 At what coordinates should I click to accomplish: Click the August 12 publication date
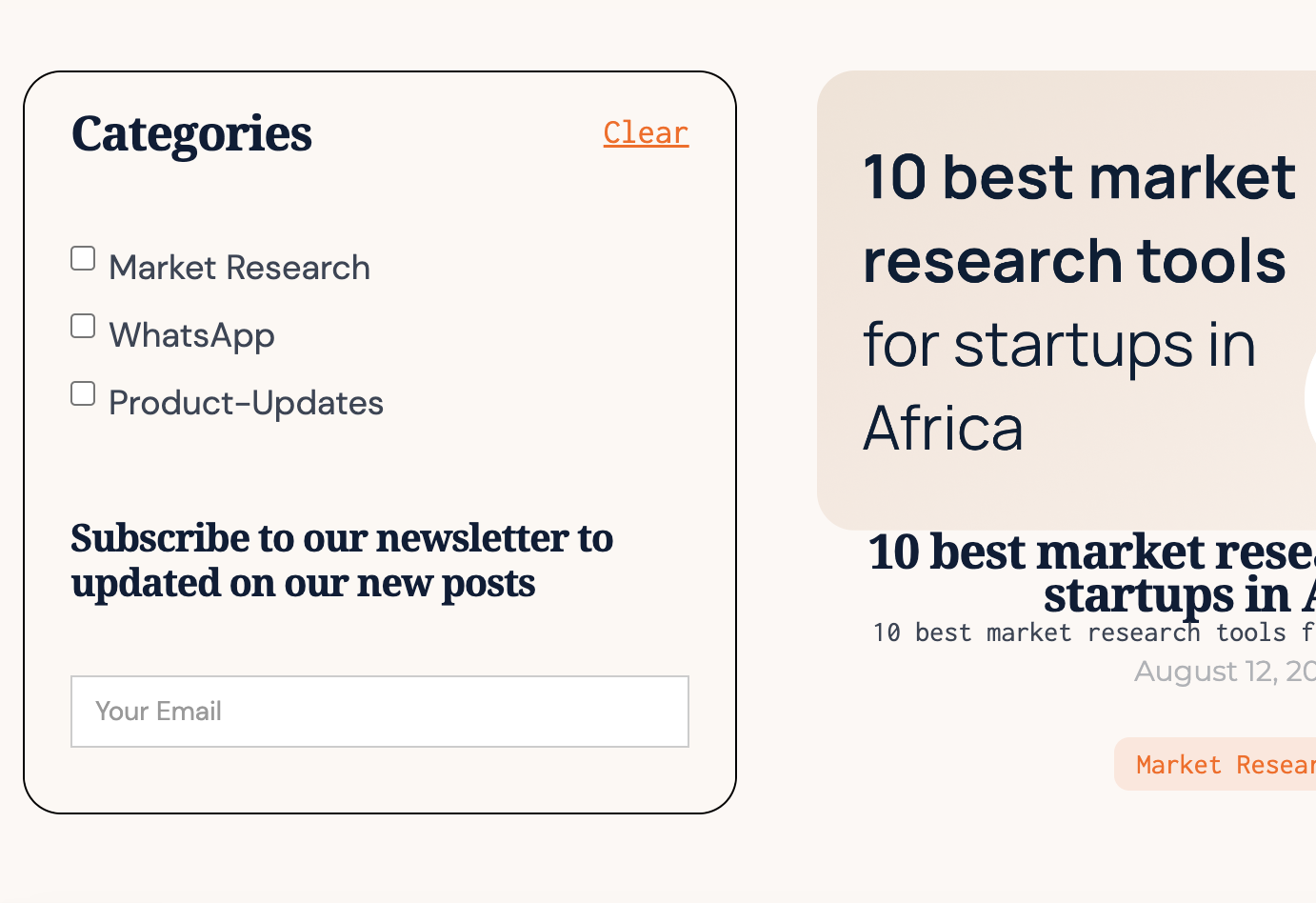pyautogui.click(x=1224, y=671)
